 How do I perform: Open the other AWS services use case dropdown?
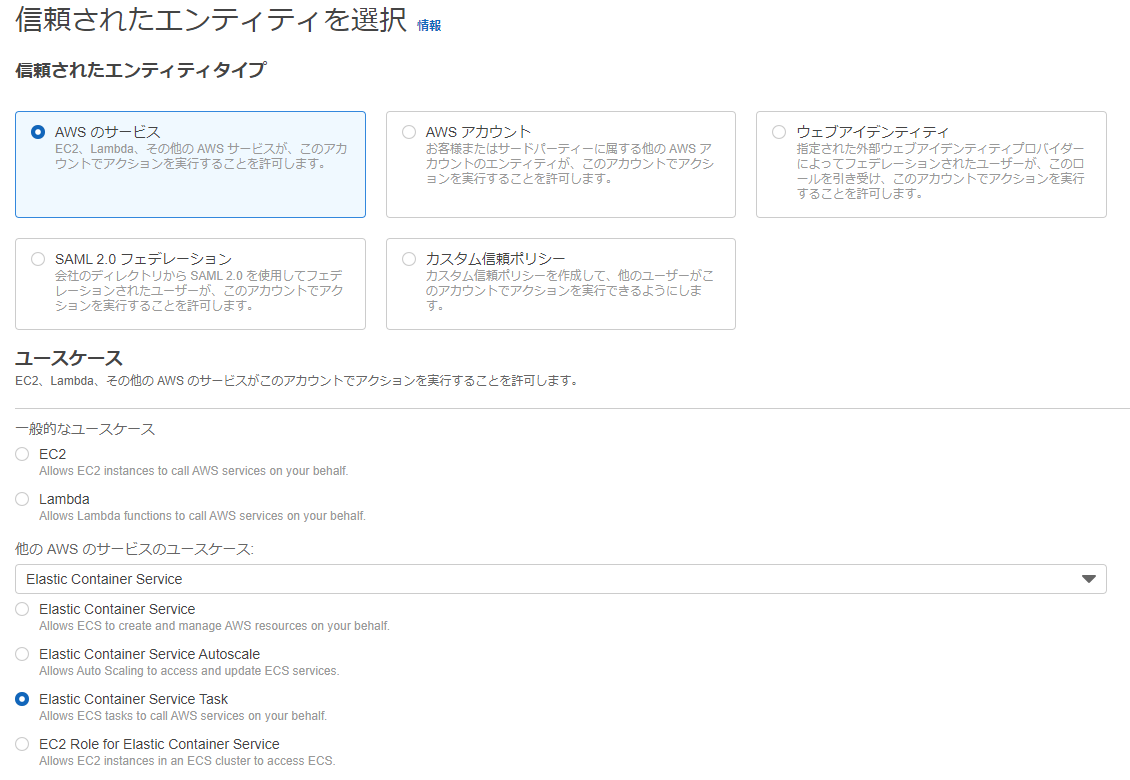(561, 579)
